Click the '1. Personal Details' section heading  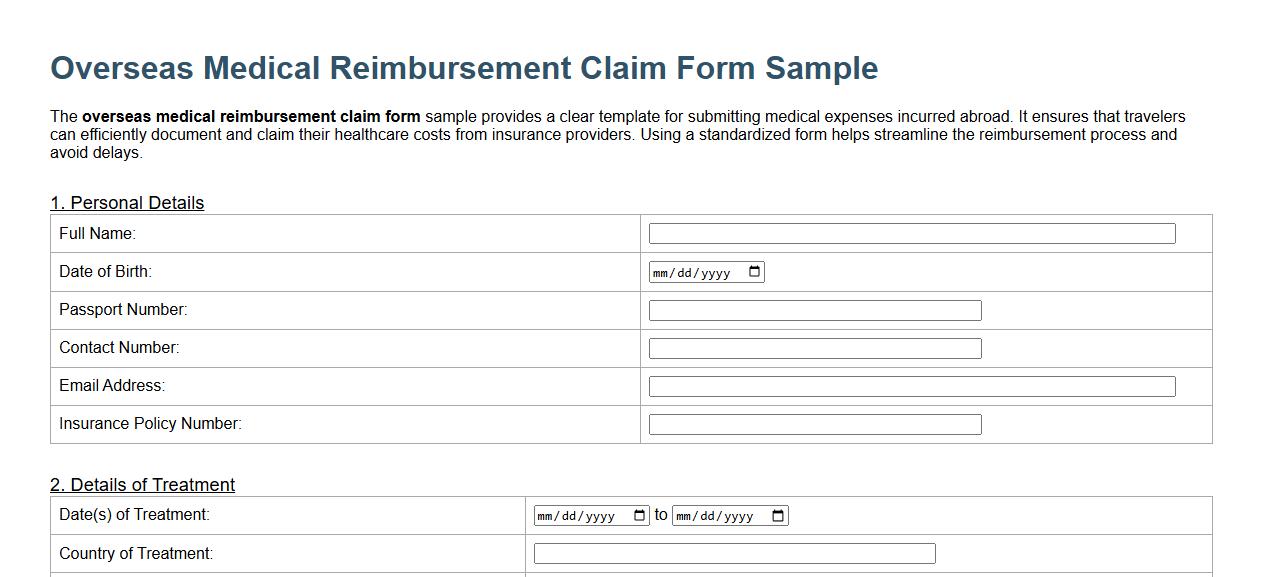[127, 203]
